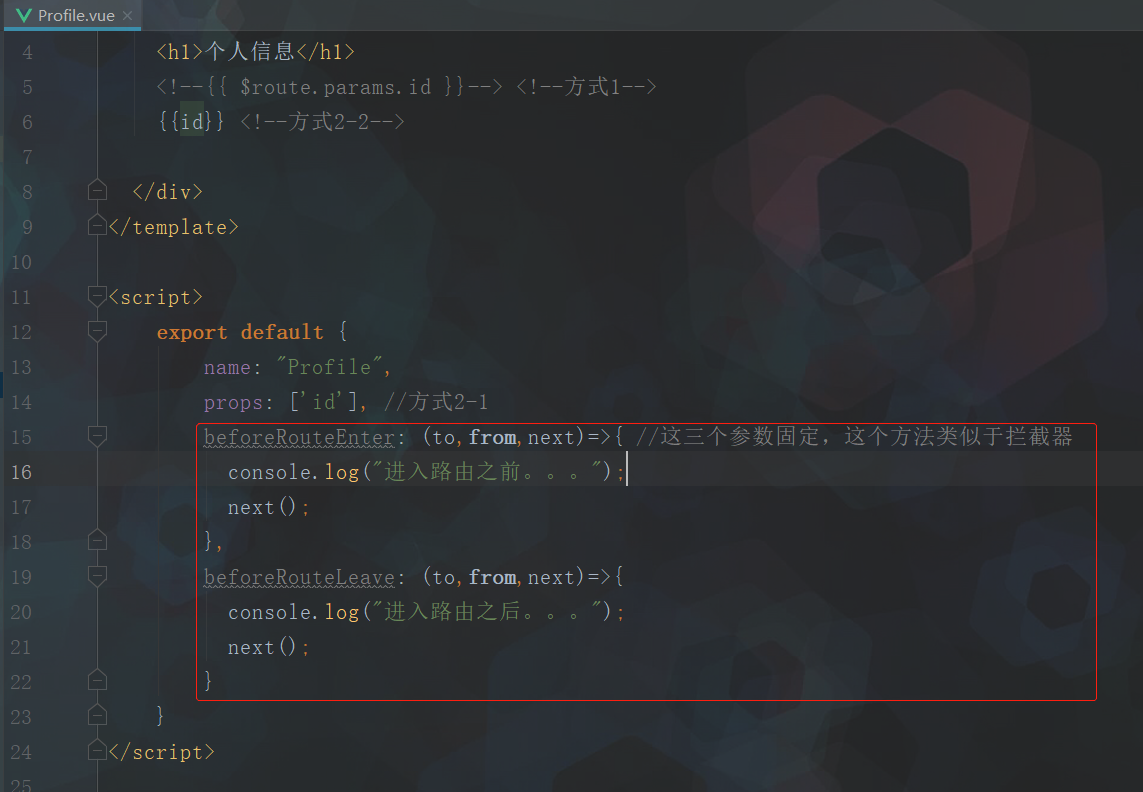Click the from parameter on line 15
This screenshot has height=792, width=1143.
tap(493, 437)
